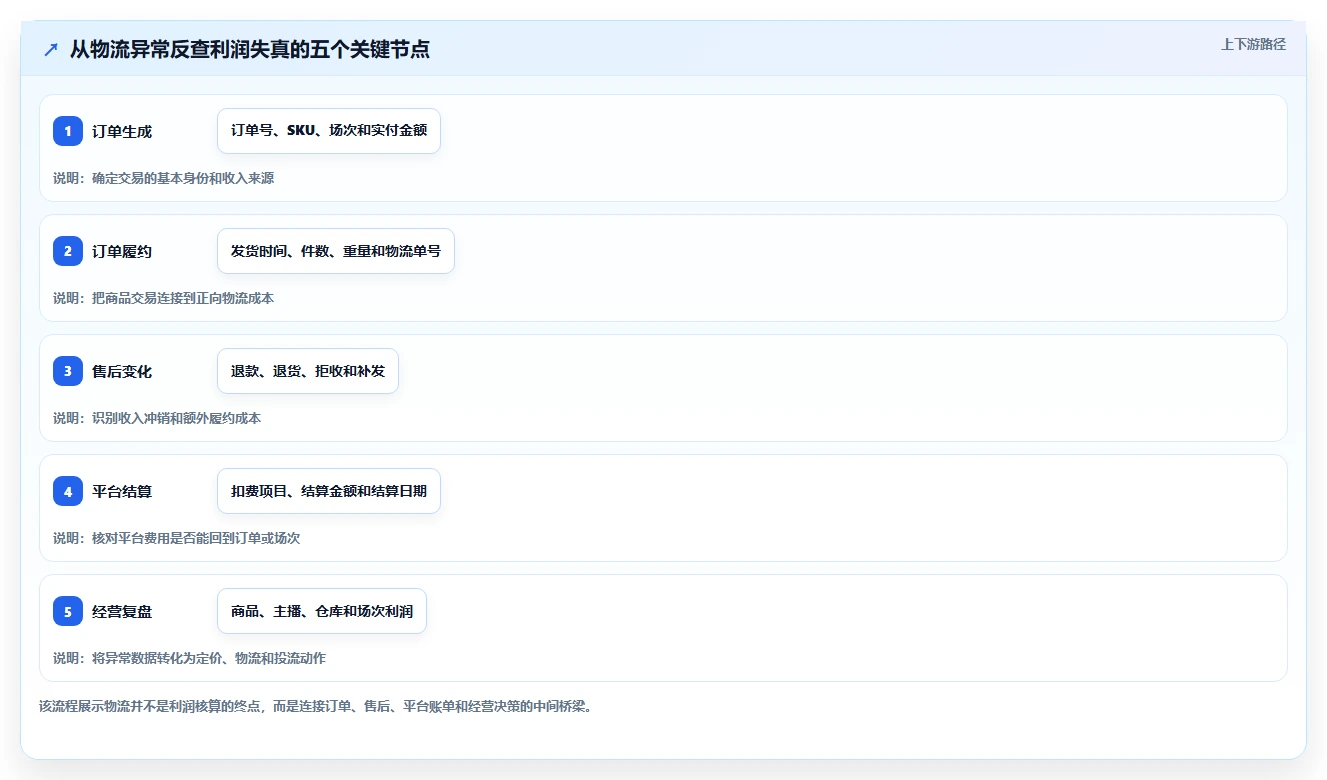Click the 发货时间、件数、重量和物流单号 chip
The image size is (1327, 780).
pos(336,251)
